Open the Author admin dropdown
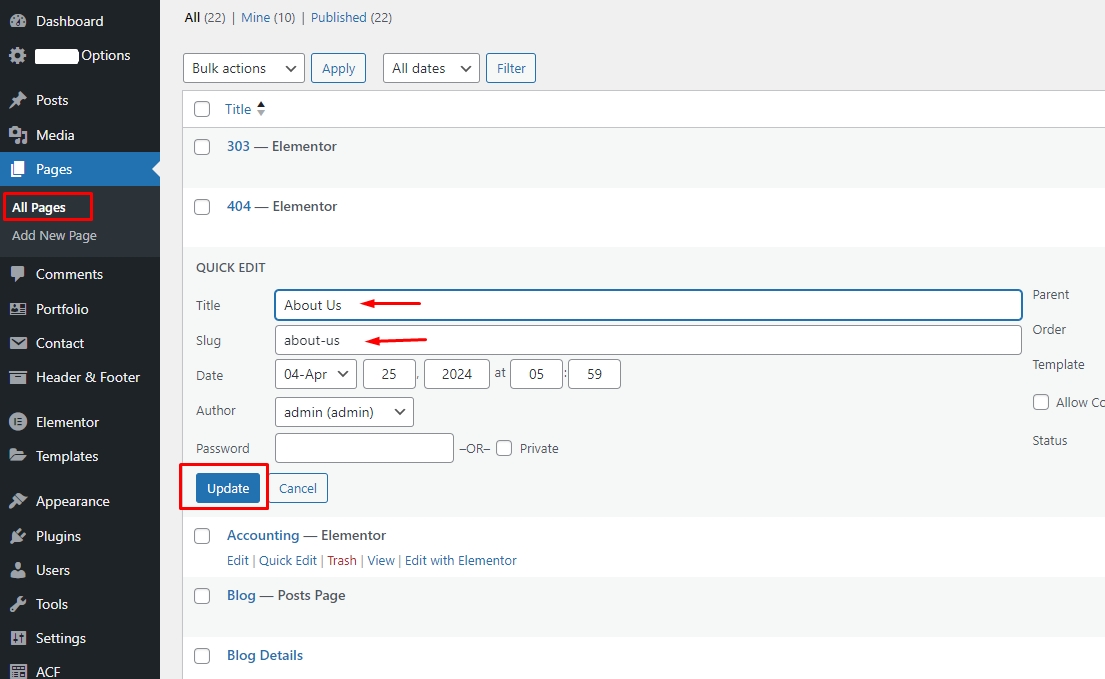 pos(344,411)
